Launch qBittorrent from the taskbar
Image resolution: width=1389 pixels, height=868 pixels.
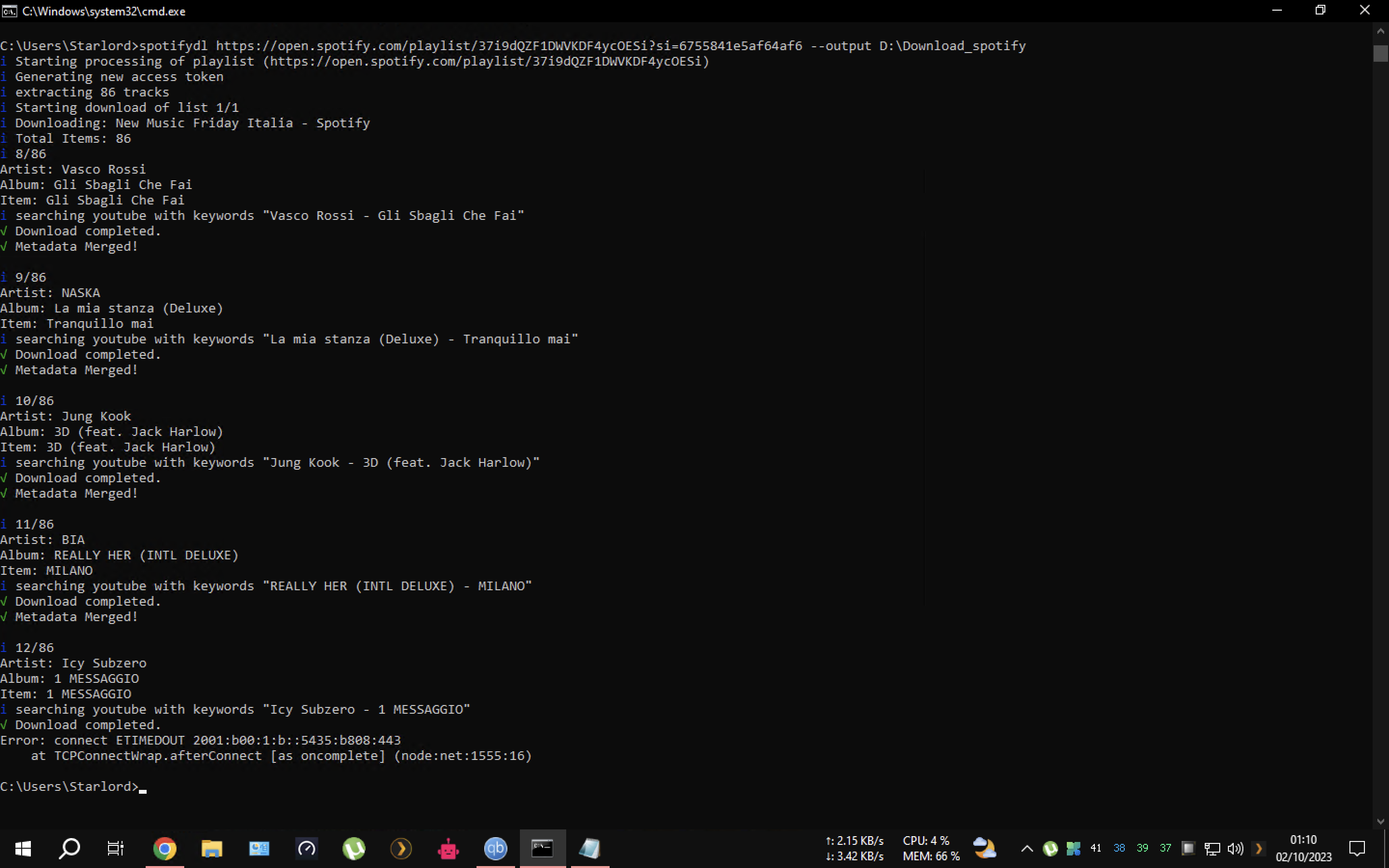click(x=495, y=848)
